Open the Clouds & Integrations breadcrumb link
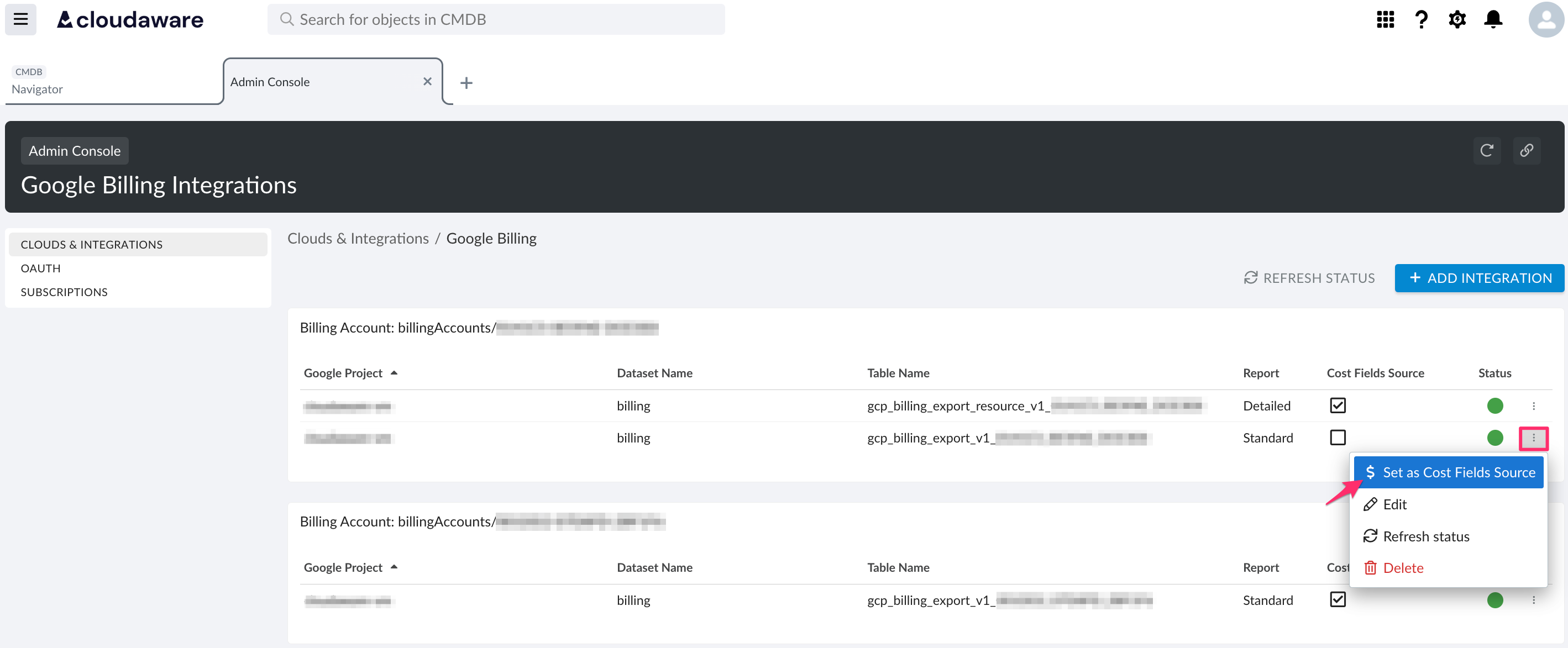Image resolution: width=1568 pixels, height=648 pixels. (358, 238)
